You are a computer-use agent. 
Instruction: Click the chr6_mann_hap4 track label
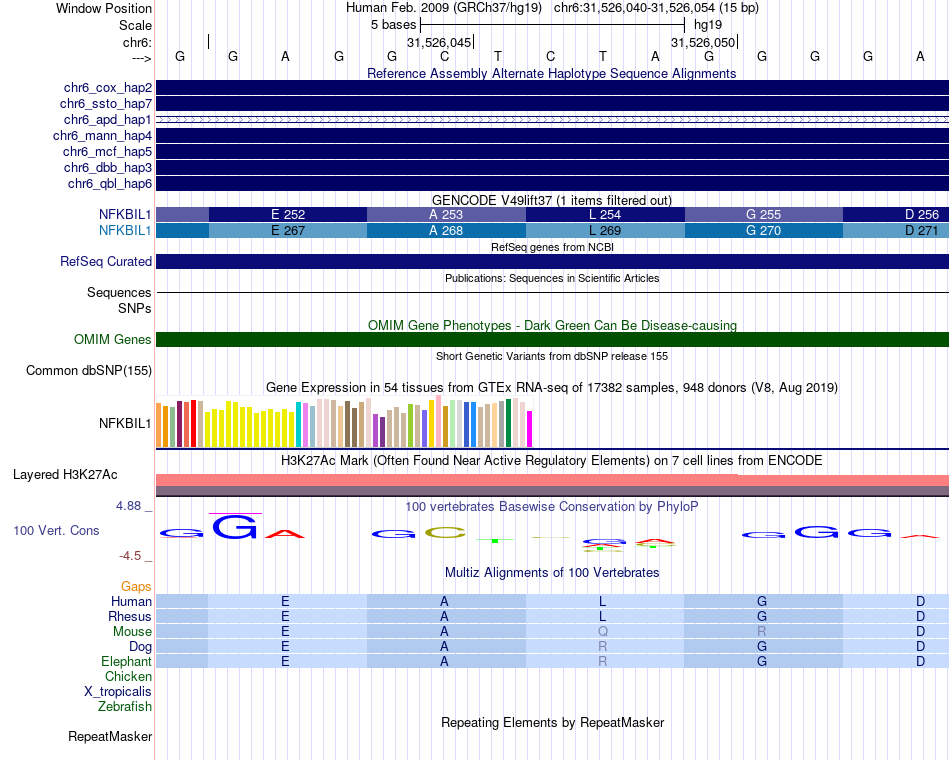tap(102, 136)
